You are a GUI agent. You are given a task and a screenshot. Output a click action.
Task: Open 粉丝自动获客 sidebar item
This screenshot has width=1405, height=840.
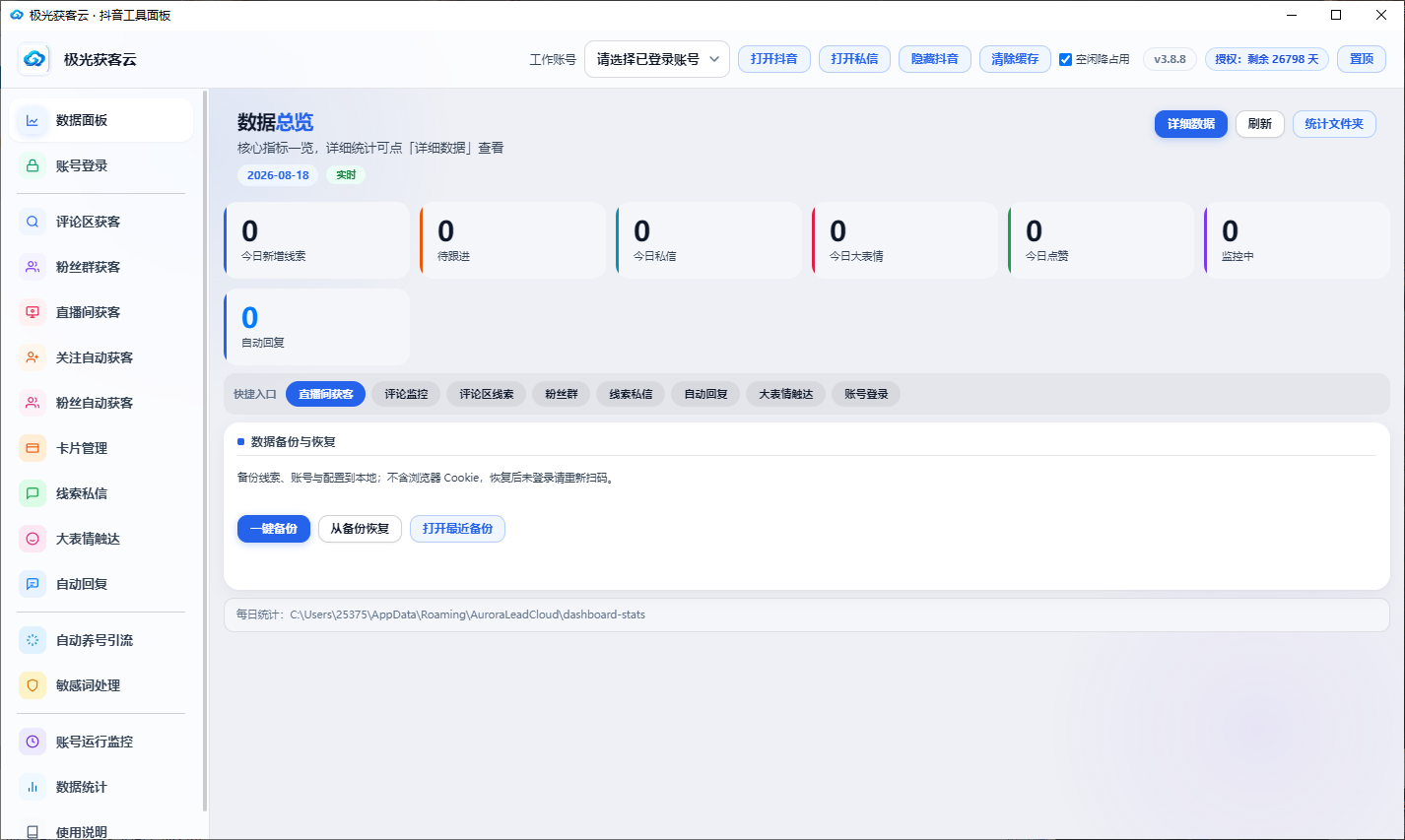(101, 403)
